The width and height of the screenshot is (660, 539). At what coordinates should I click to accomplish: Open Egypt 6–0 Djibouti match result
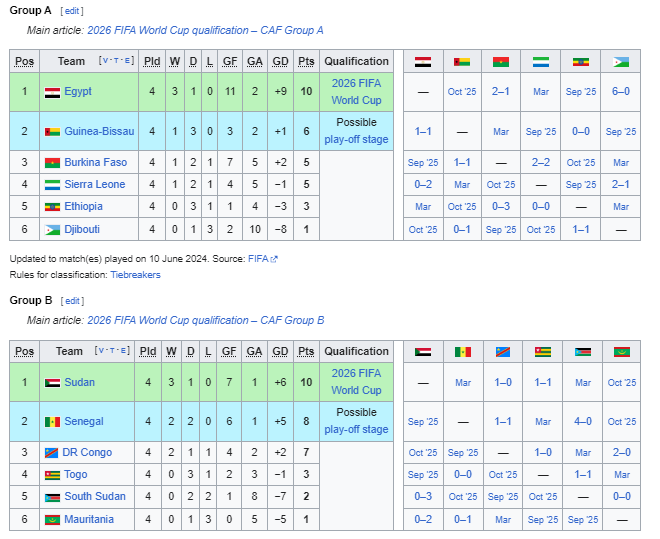[620, 91]
